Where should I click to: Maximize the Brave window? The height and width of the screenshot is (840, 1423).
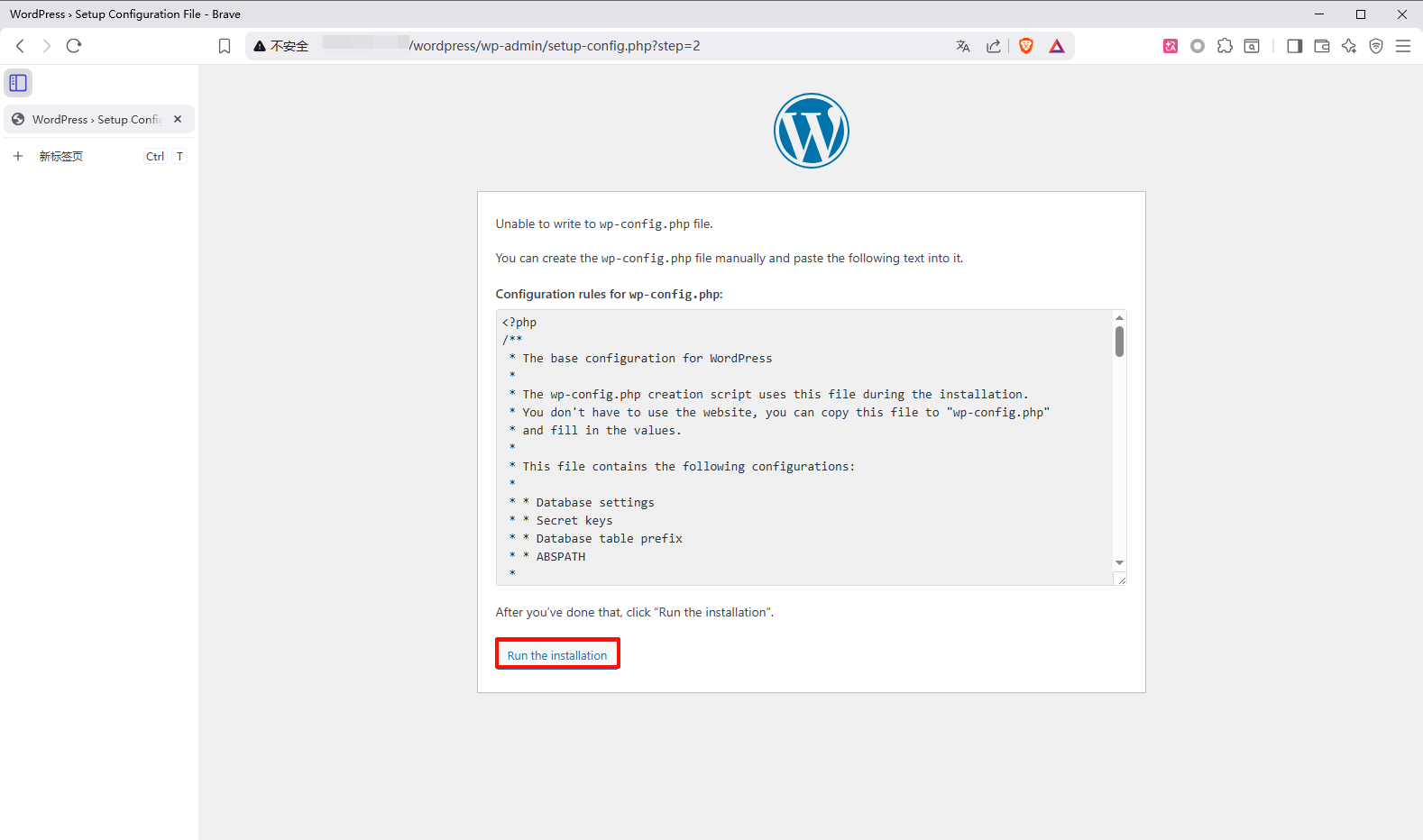point(1361,14)
